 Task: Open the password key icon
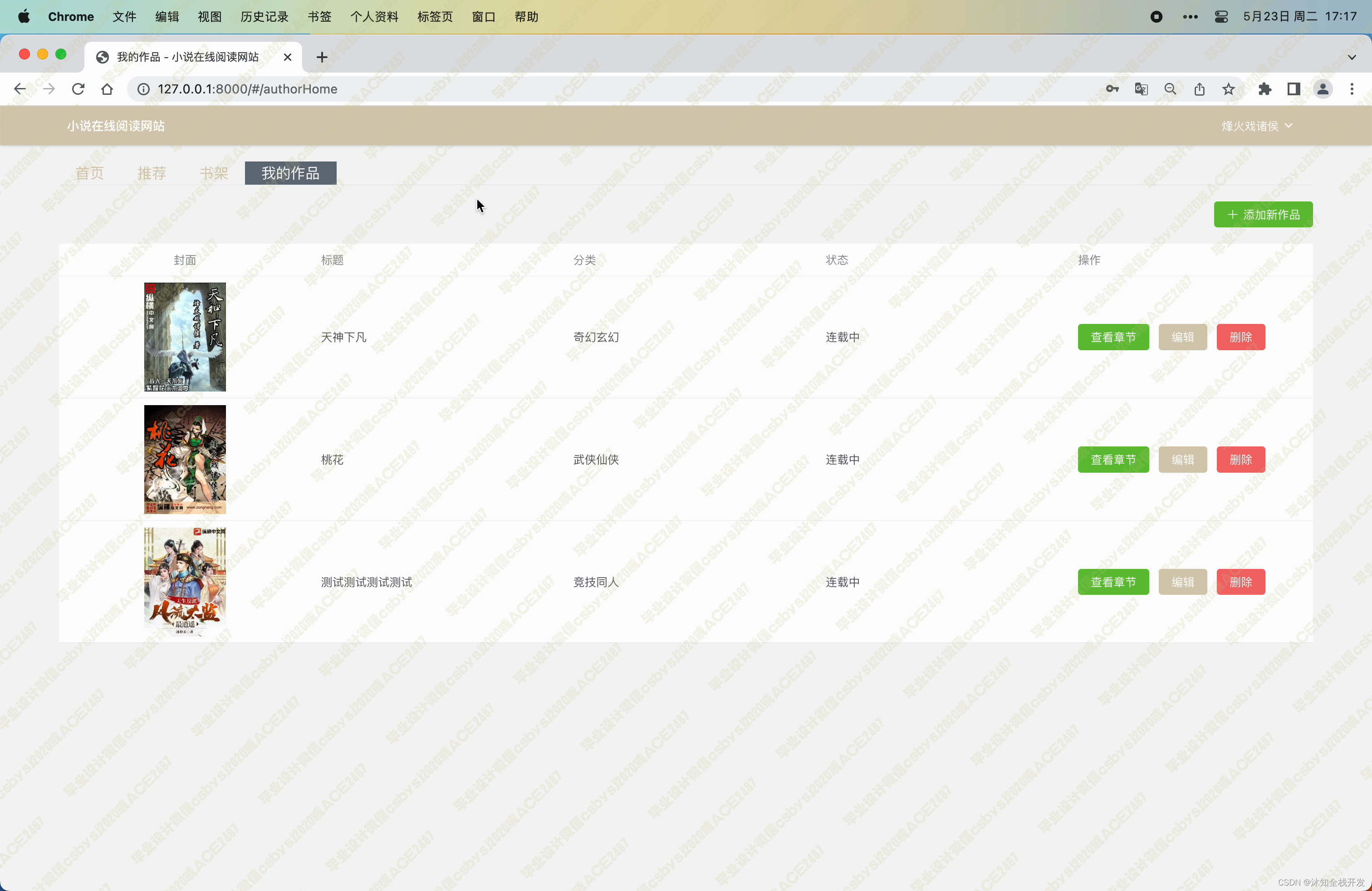tap(1112, 89)
